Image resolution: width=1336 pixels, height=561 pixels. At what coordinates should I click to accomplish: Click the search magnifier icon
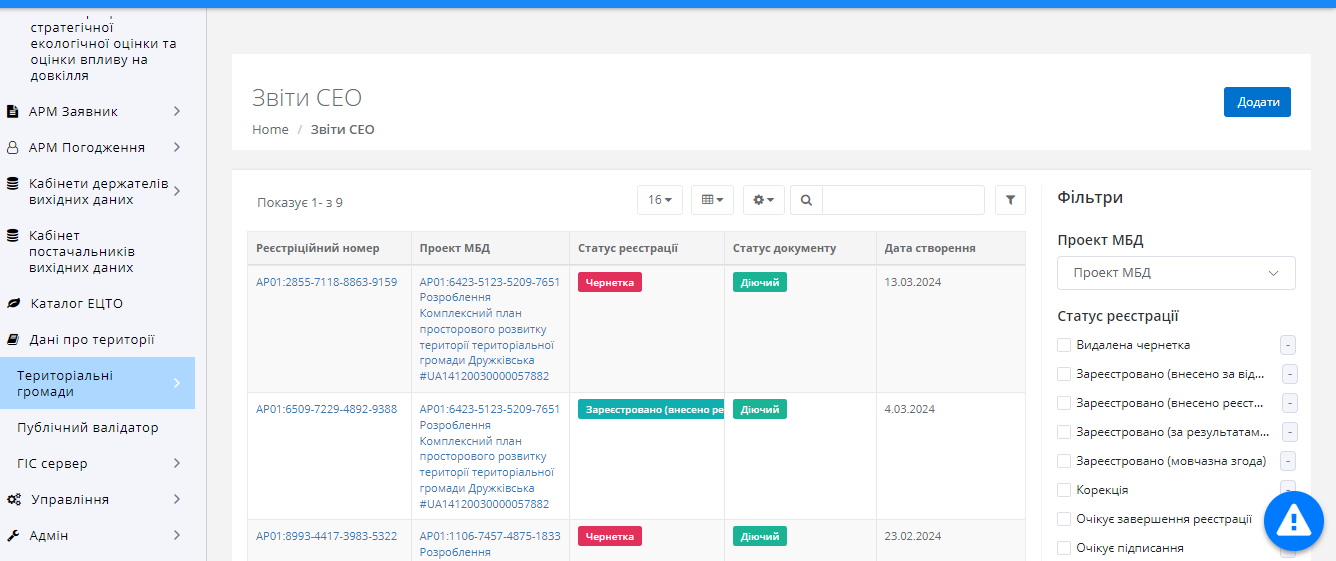806,200
